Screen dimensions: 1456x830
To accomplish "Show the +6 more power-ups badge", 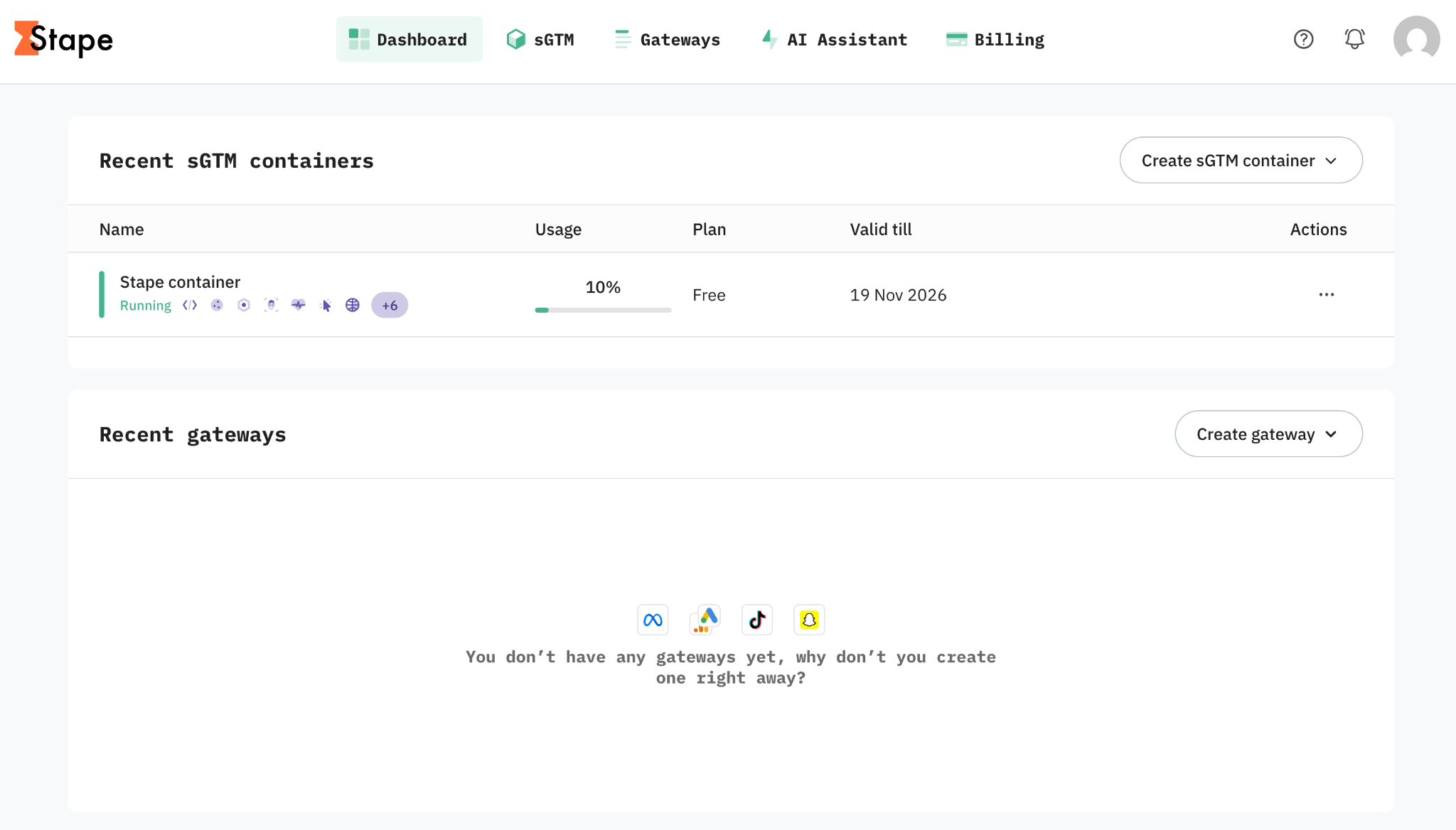I will tap(390, 306).
